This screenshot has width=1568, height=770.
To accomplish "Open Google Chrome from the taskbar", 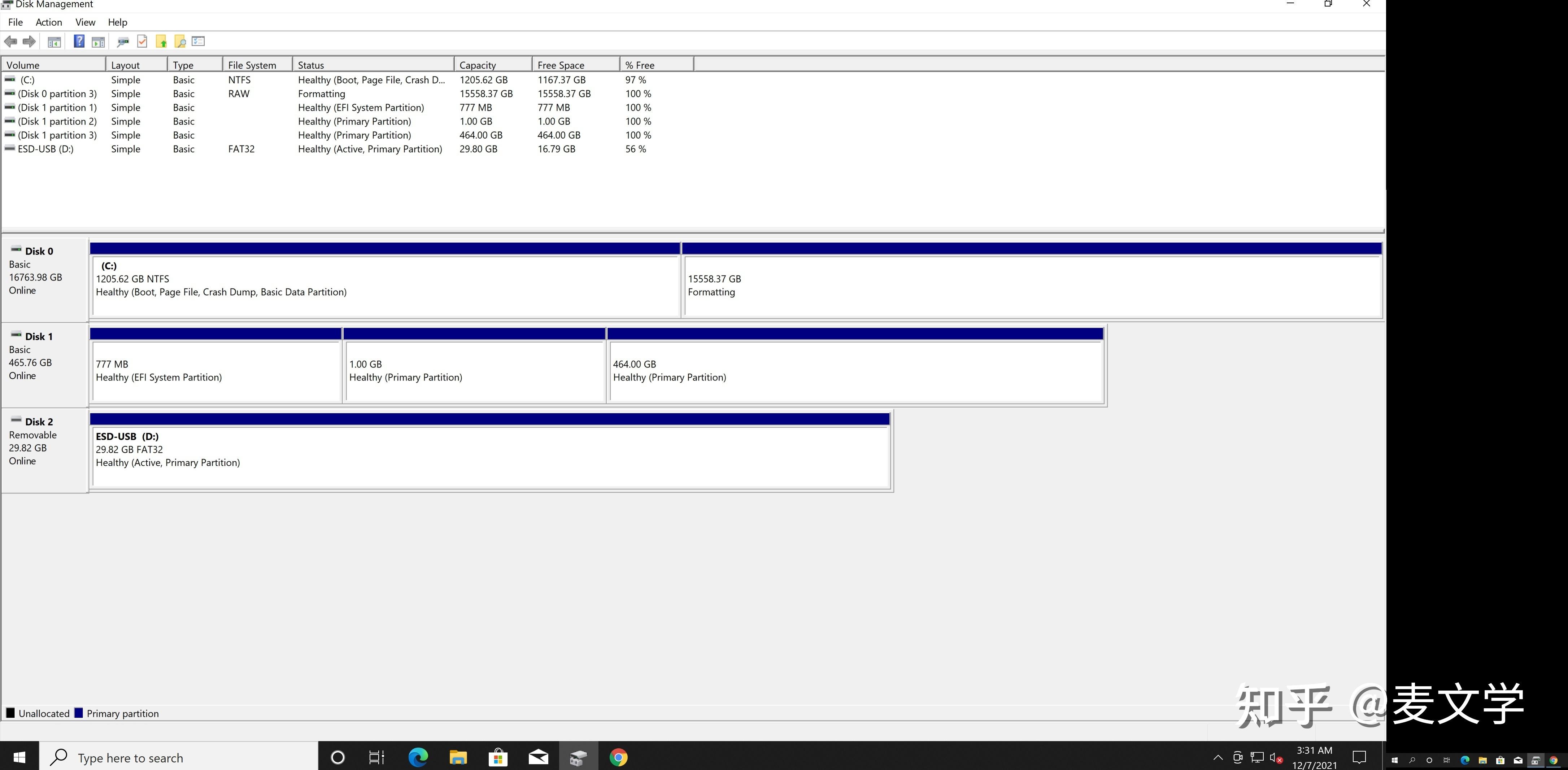I will pos(618,757).
